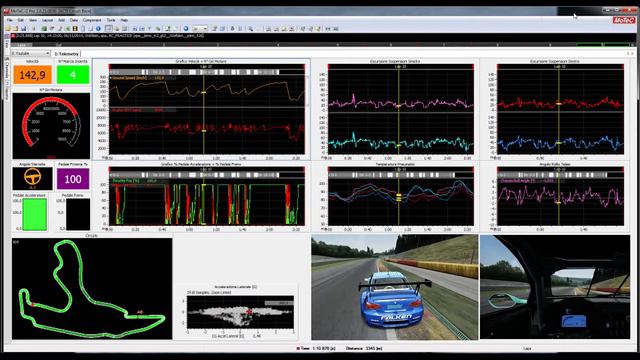Click the blue Falken car chase video

point(394,287)
